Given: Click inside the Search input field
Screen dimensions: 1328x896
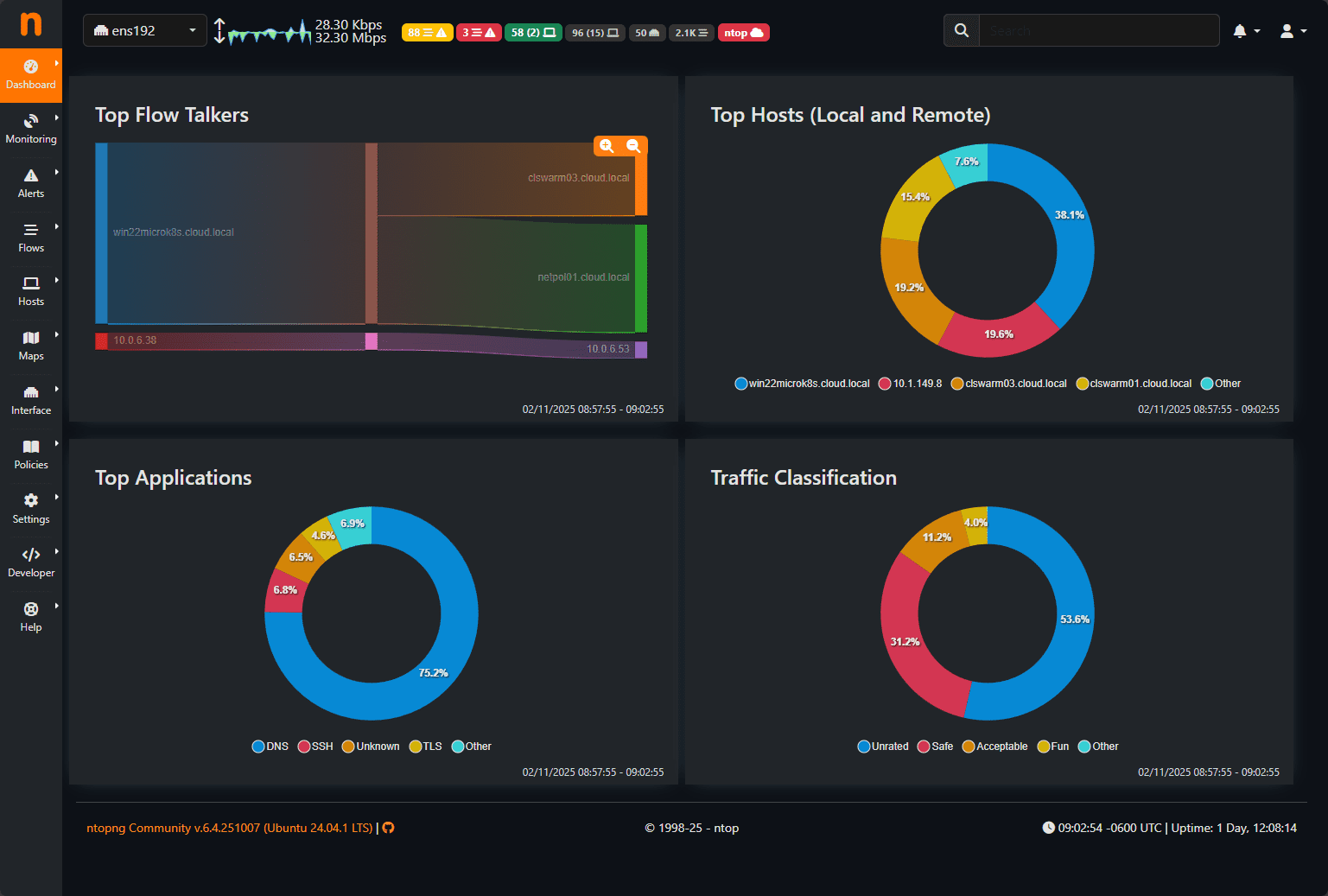Looking at the screenshot, I should pos(1097,30).
